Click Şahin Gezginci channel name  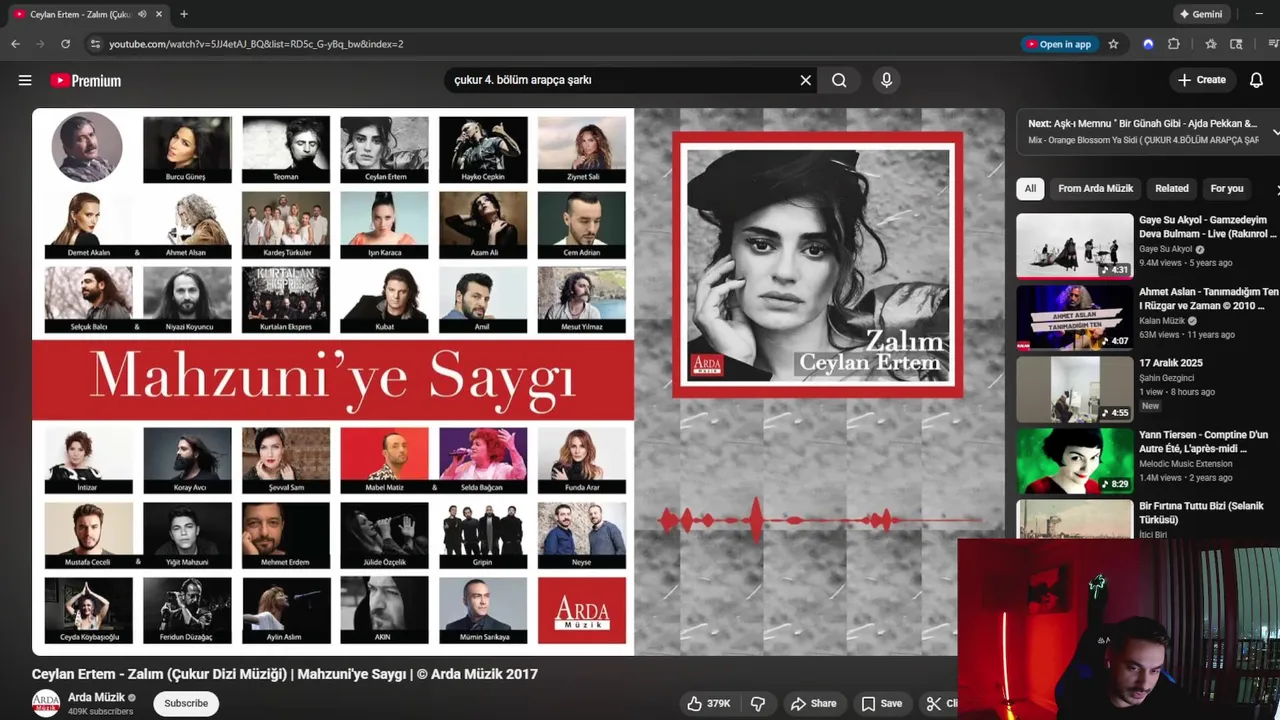pyautogui.click(x=1167, y=378)
